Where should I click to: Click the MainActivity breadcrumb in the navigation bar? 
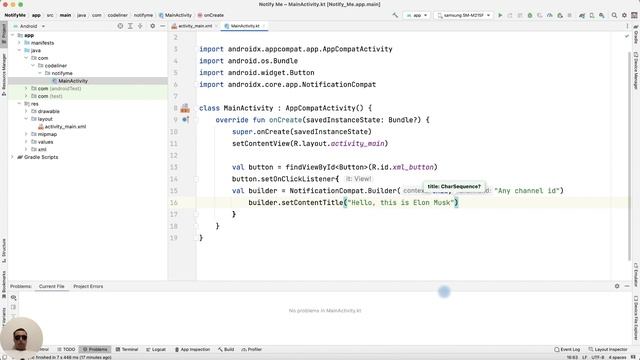point(175,15)
